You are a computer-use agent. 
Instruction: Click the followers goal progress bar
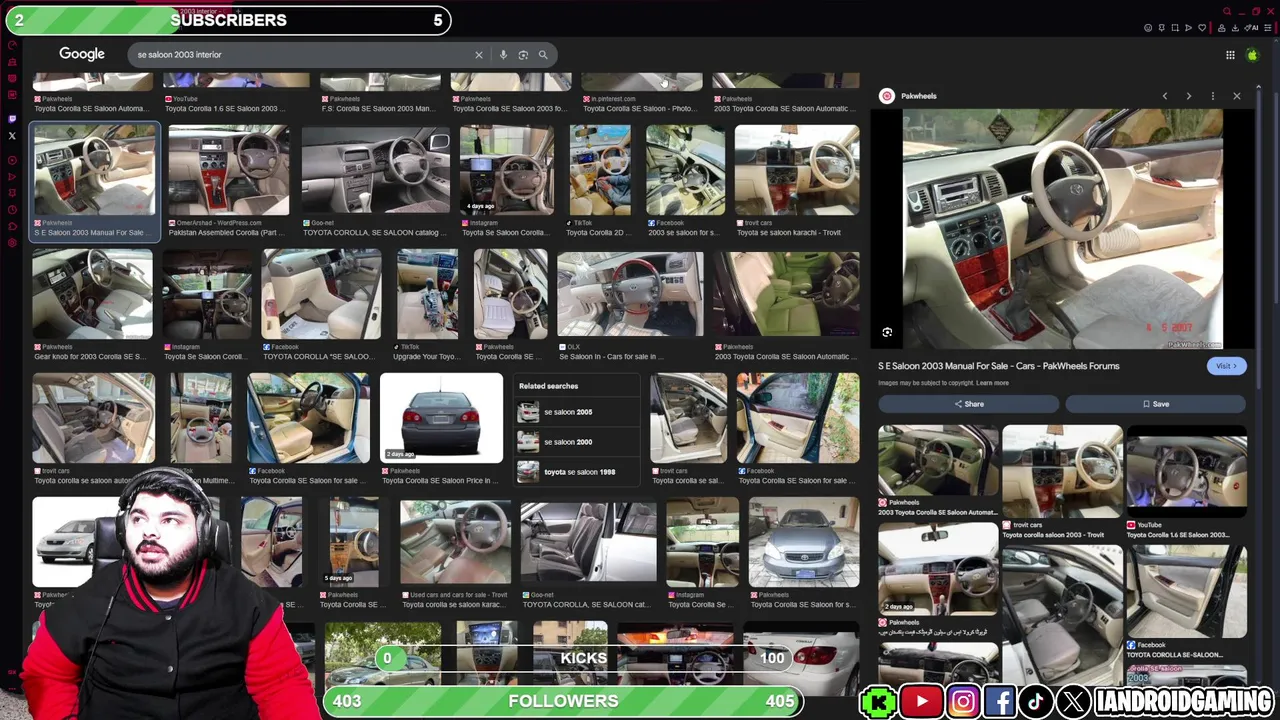point(563,701)
